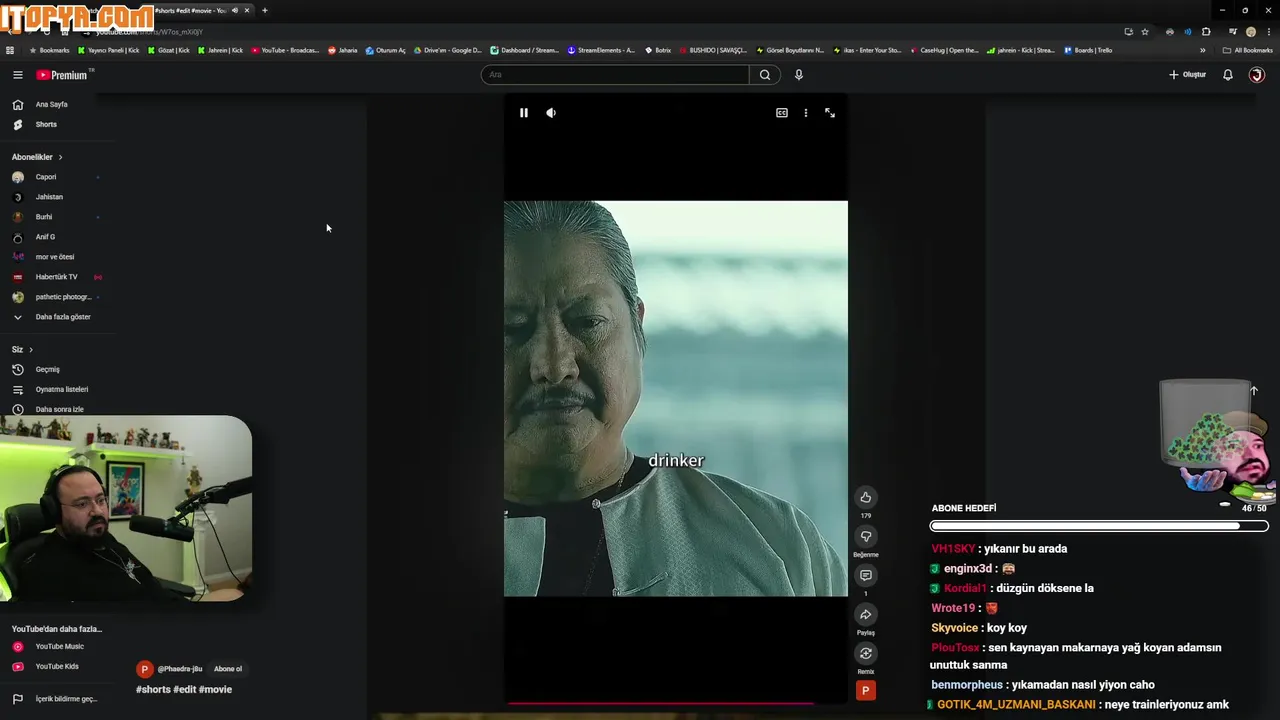The image size is (1280, 720).
Task: Seek using the Shorts red progress bar
Action: point(675,703)
